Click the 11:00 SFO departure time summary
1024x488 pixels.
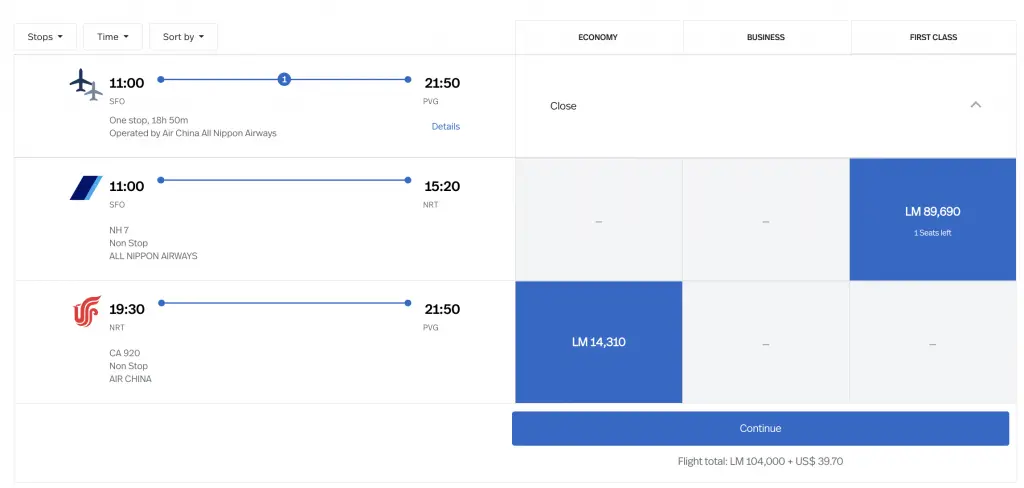point(126,83)
